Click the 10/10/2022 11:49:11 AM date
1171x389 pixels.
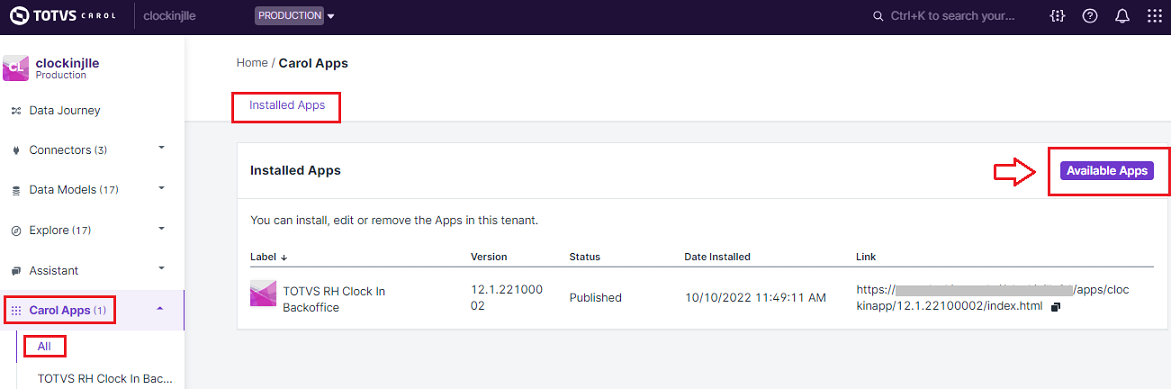pyautogui.click(x=755, y=298)
